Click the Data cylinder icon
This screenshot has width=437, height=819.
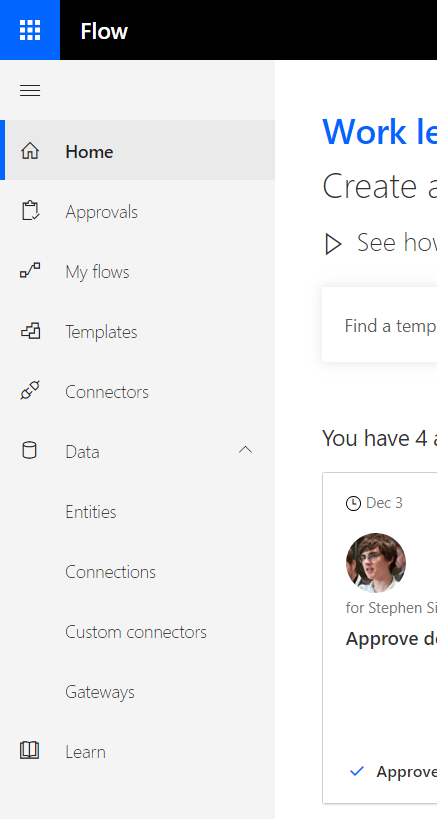[29, 450]
